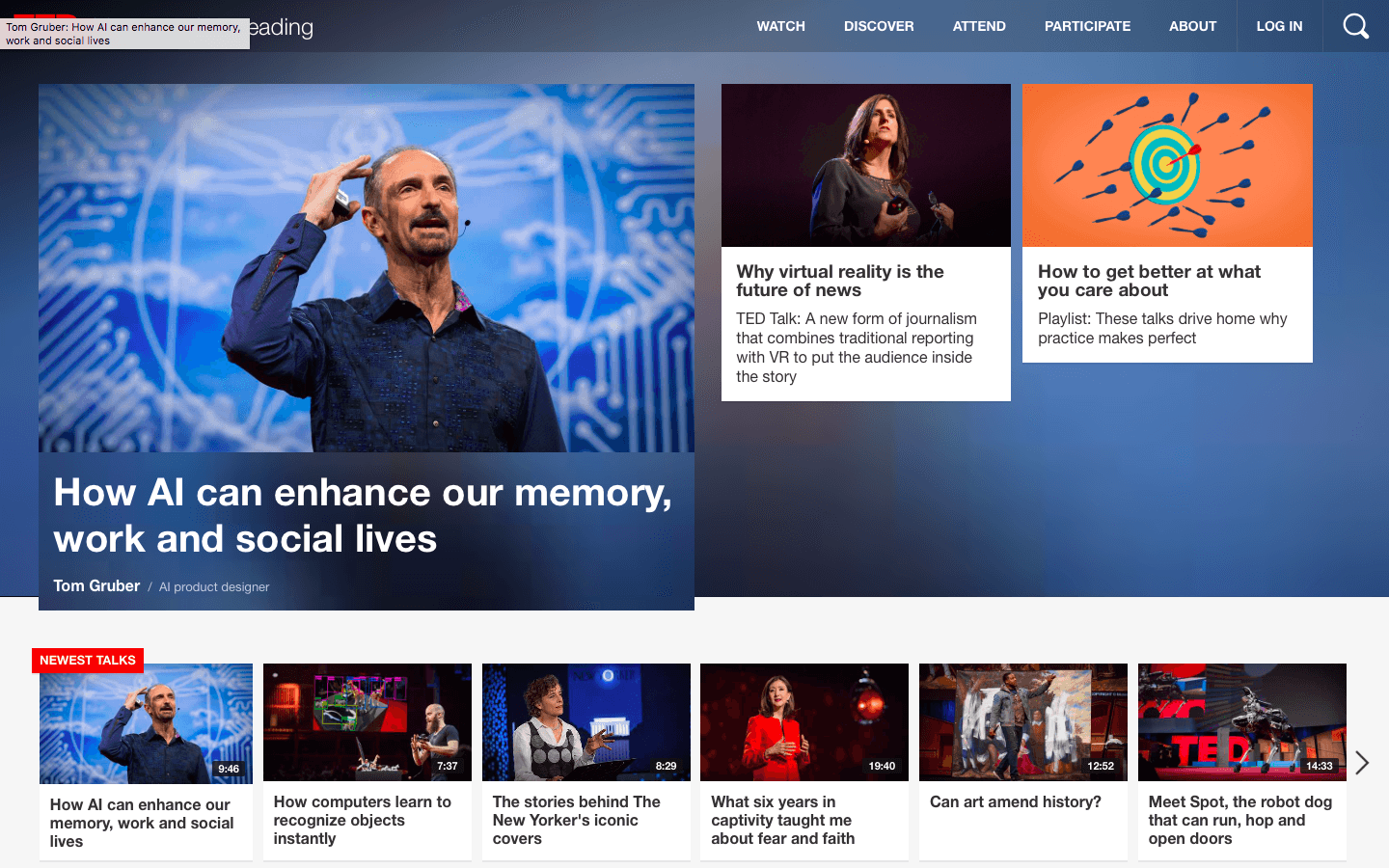Select the NEWEST TALKS label
This screenshot has width=1389, height=868.
(x=88, y=660)
